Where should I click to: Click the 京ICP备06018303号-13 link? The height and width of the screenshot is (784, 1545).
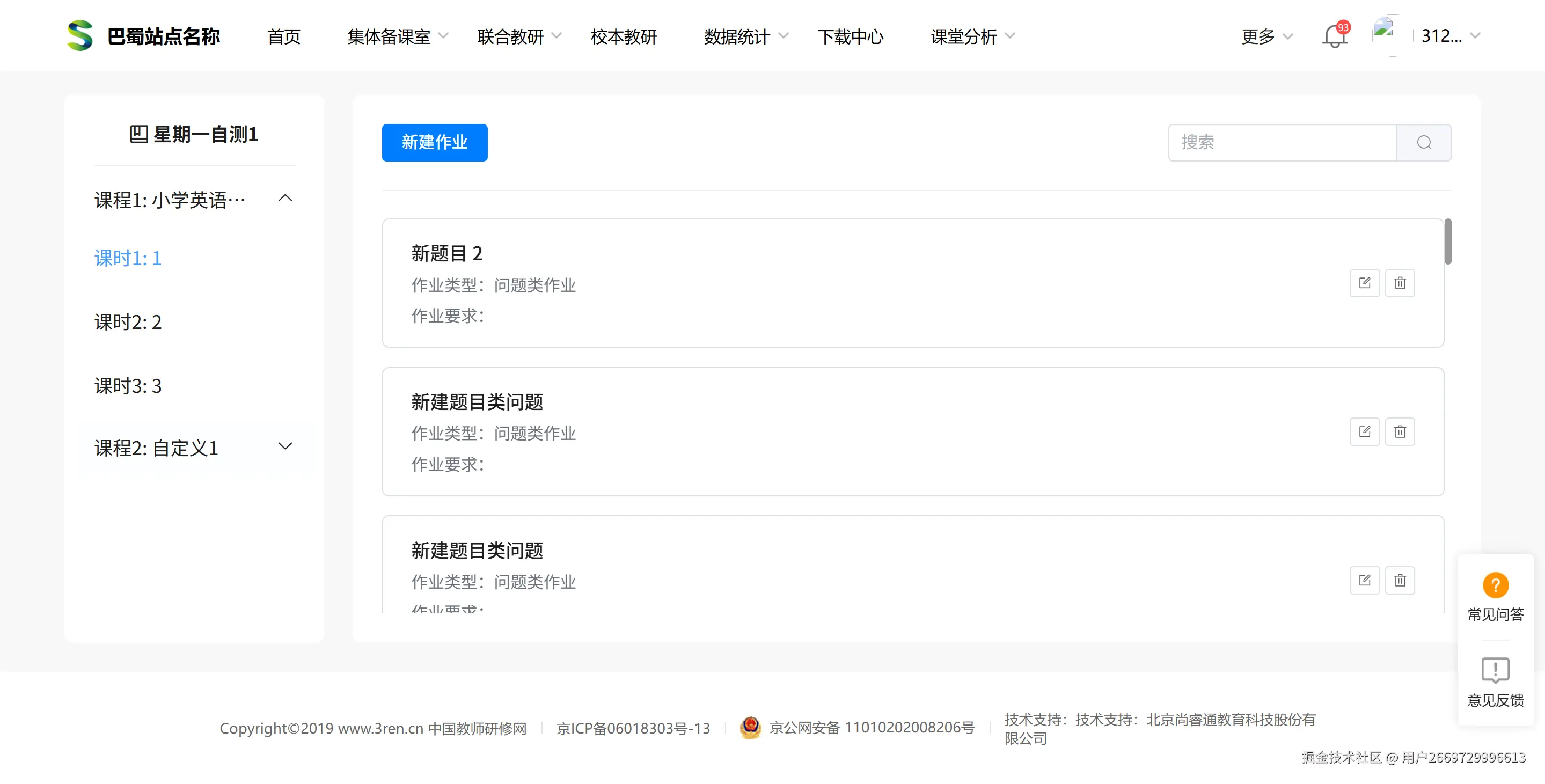click(x=633, y=728)
